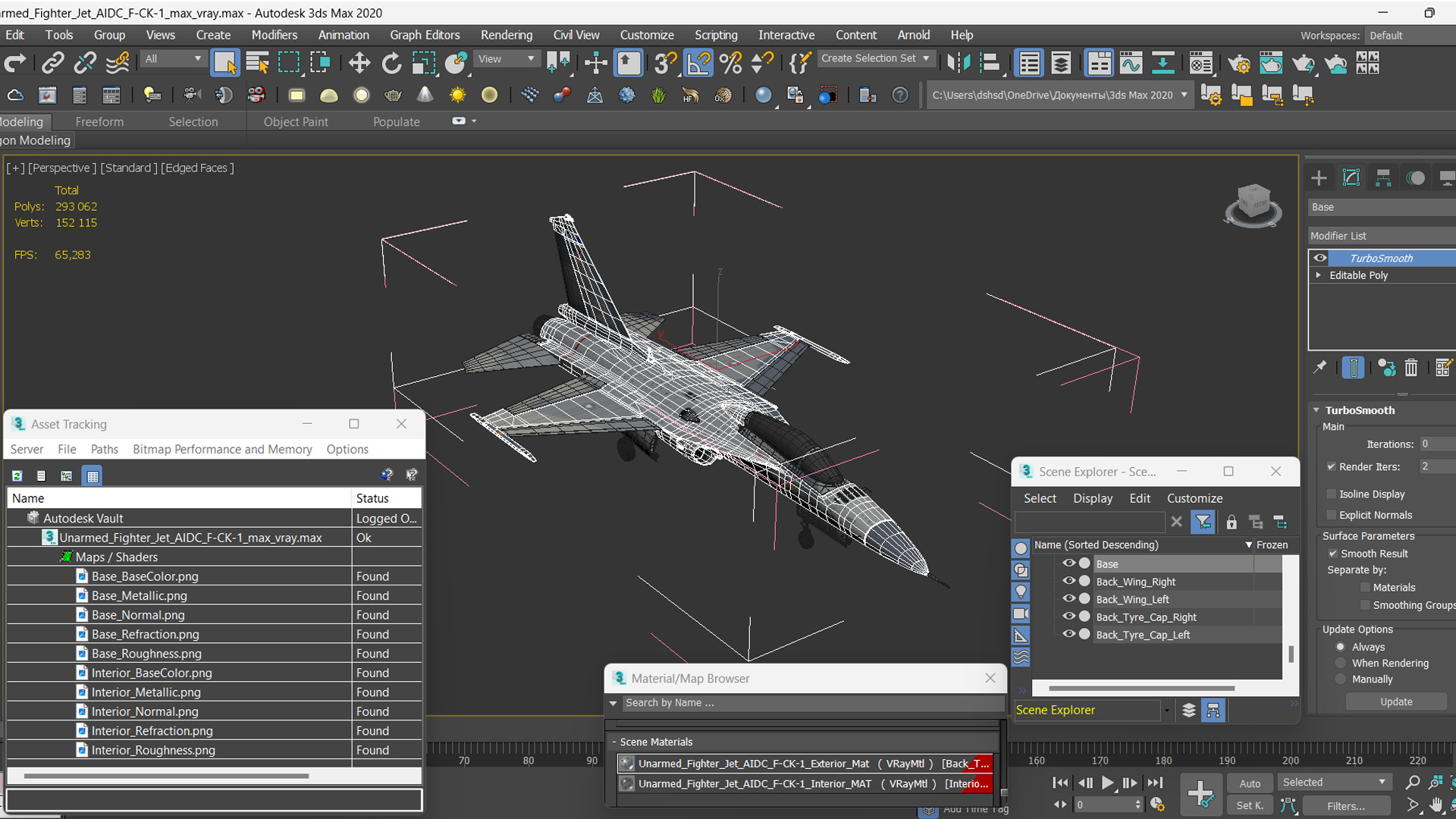Open the Modifiers menu
Viewport: 1456px width, 819px height.
tap(275, 35)
